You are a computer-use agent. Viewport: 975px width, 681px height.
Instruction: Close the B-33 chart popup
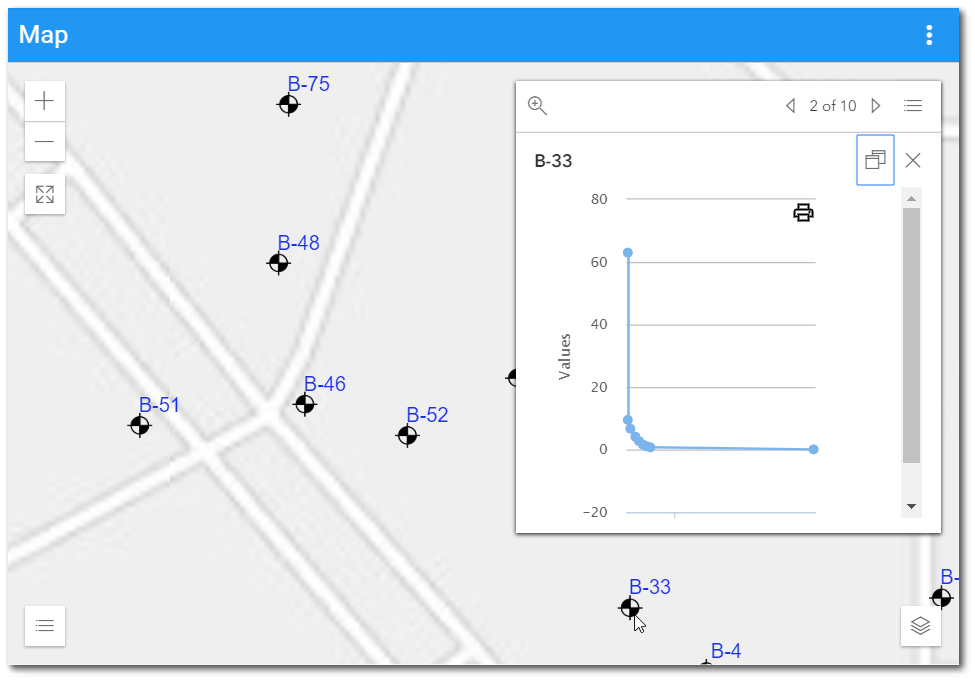coord(912,160)
